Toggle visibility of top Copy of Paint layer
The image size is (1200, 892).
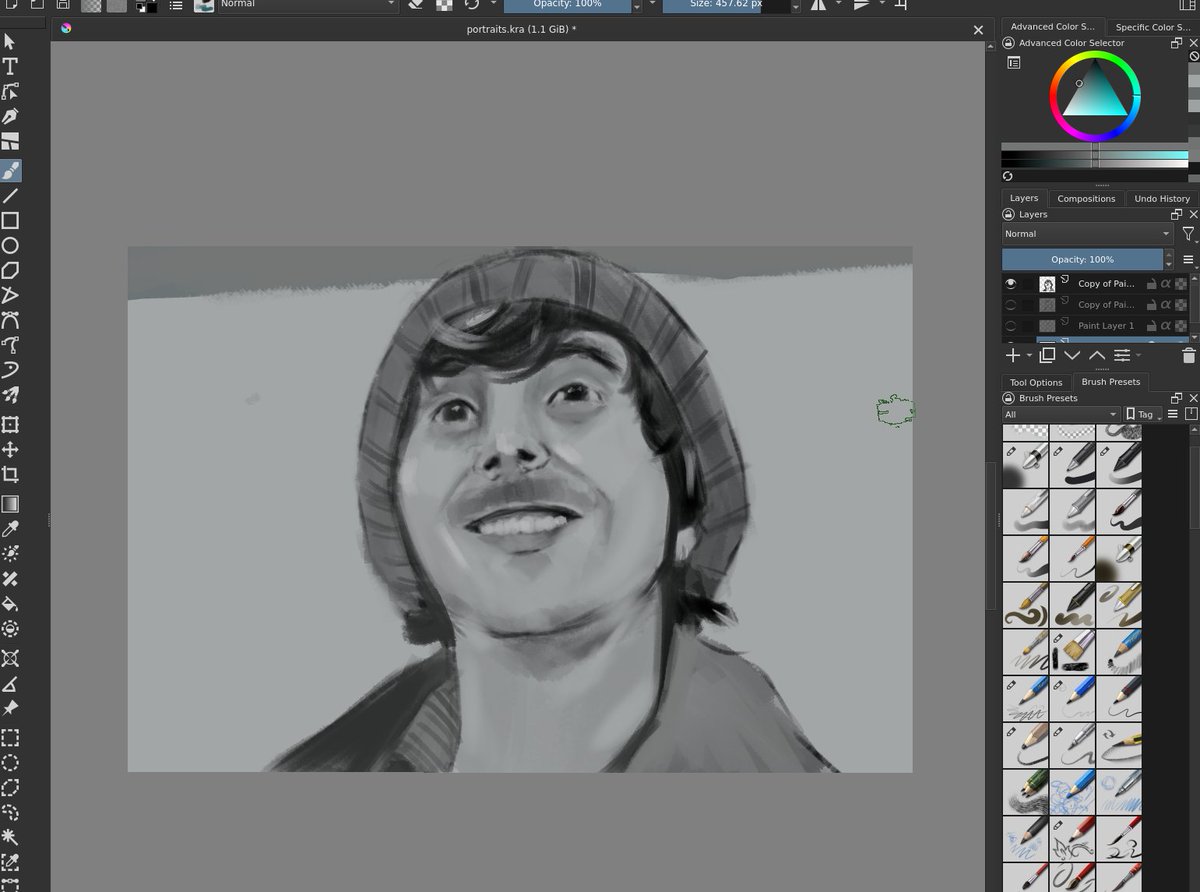click(x=1011, y=284)
